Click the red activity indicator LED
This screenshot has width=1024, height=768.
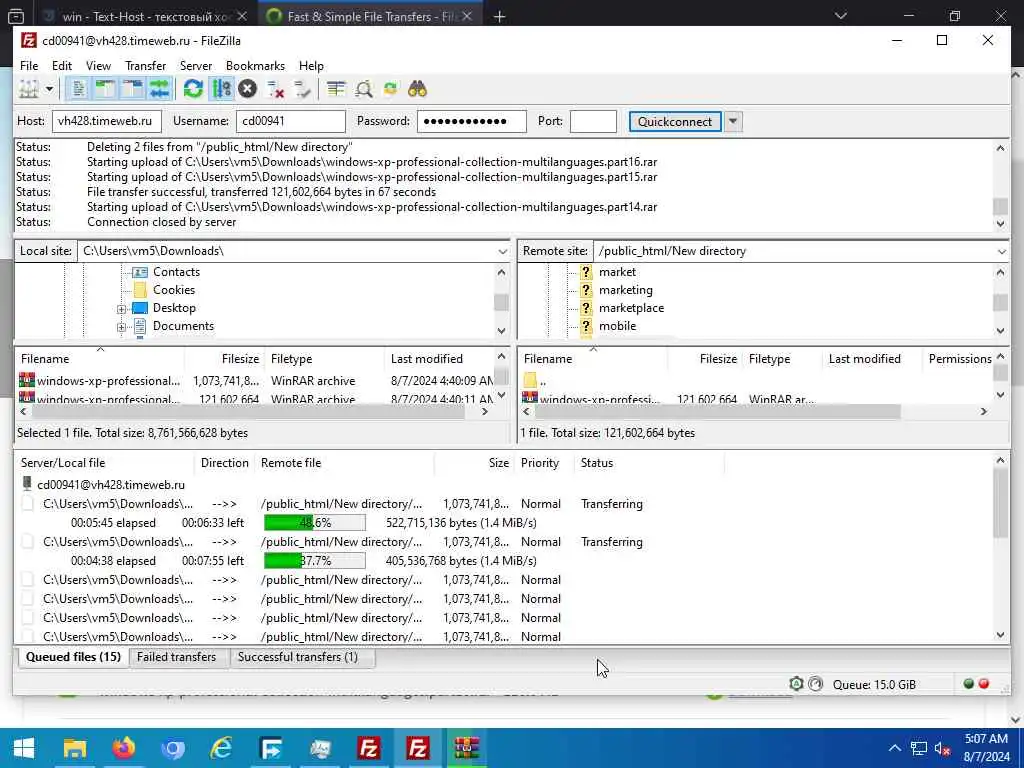(984, 684)
